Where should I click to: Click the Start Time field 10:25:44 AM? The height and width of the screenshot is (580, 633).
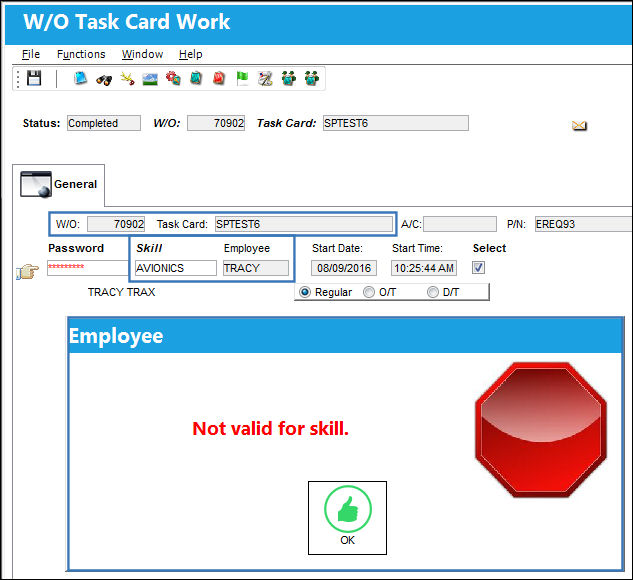tap(424, 268)
